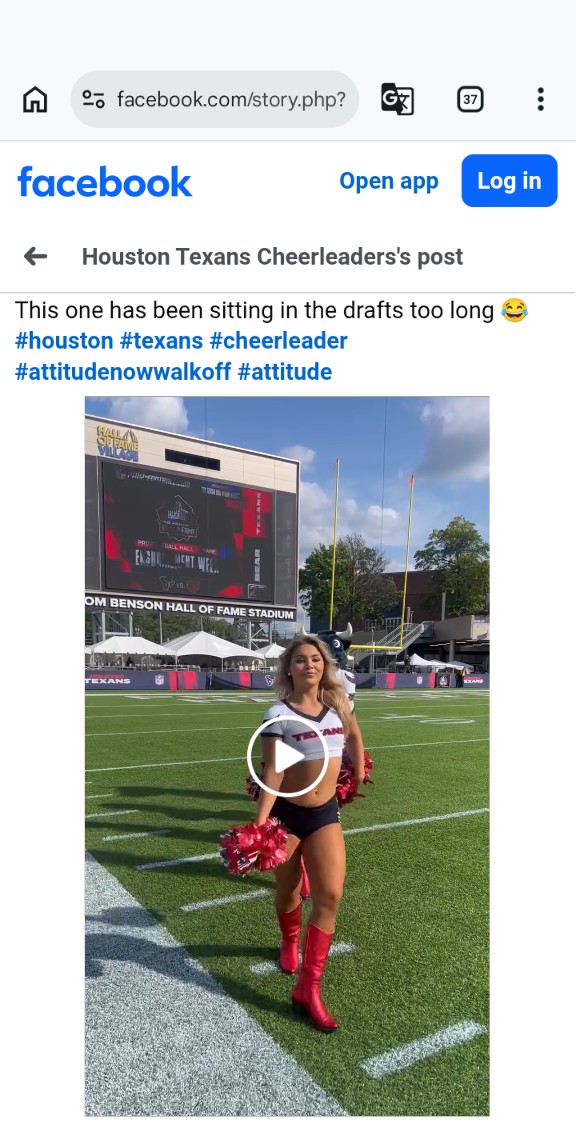Click the Log in button

point(509,180)
